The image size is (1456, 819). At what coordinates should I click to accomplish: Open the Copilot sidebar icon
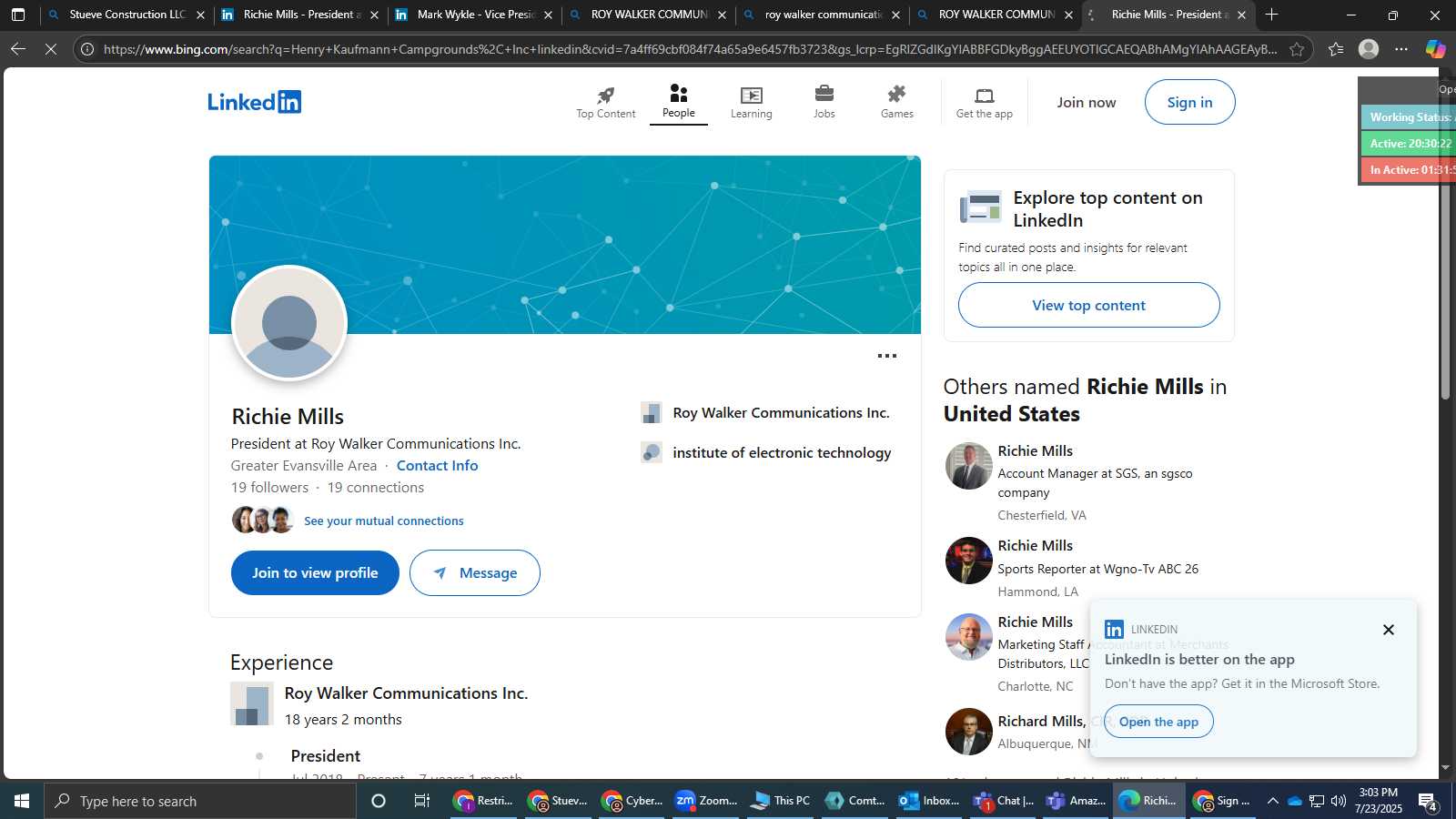coord(1435,49)
